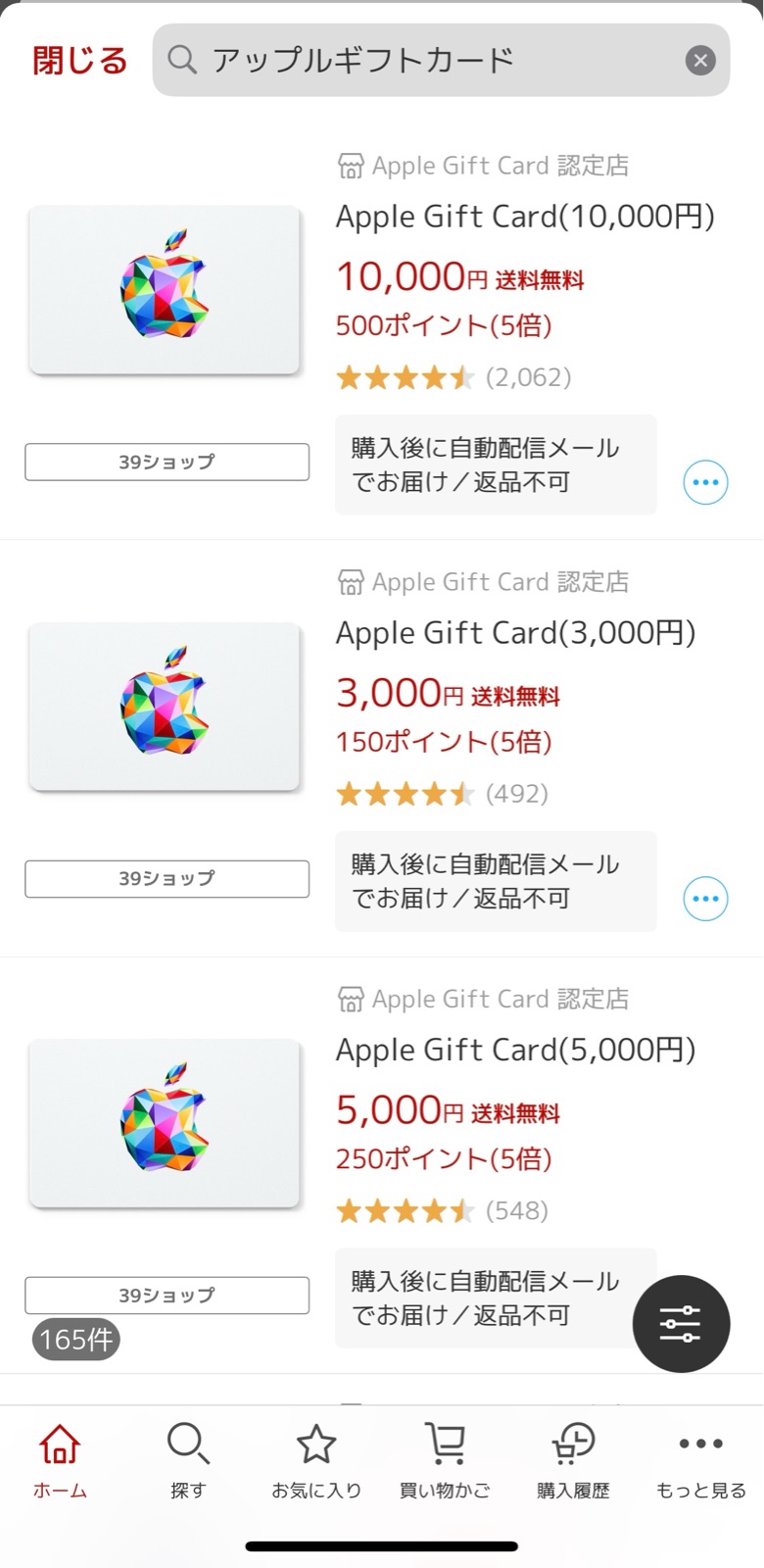Image resolution: width=764 pixels, height=1568 pixels.
Task: Tap the search field with アップルギフトカード
Action: coord(431,61)
